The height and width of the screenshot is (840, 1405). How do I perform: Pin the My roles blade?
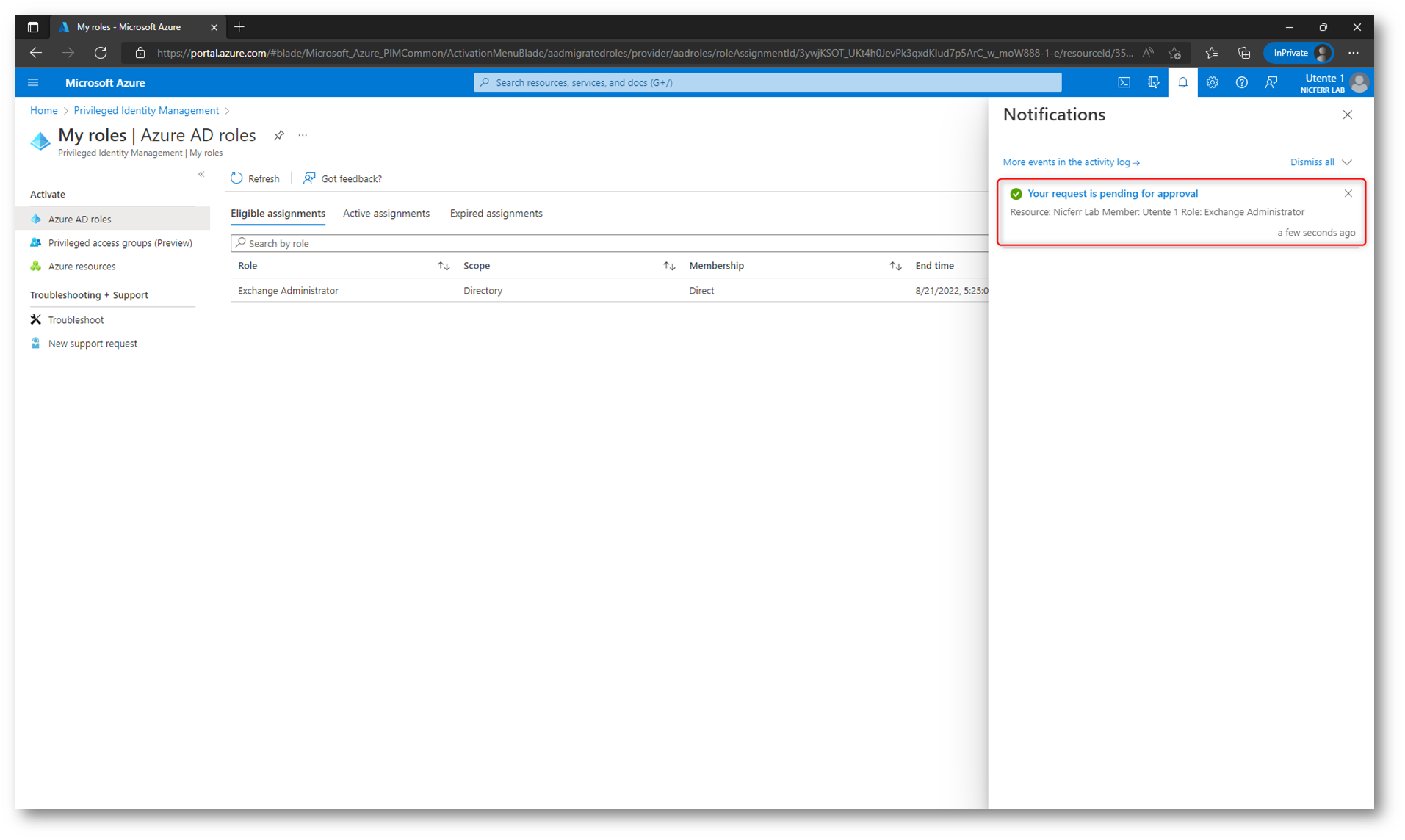(x=279, y=135)
